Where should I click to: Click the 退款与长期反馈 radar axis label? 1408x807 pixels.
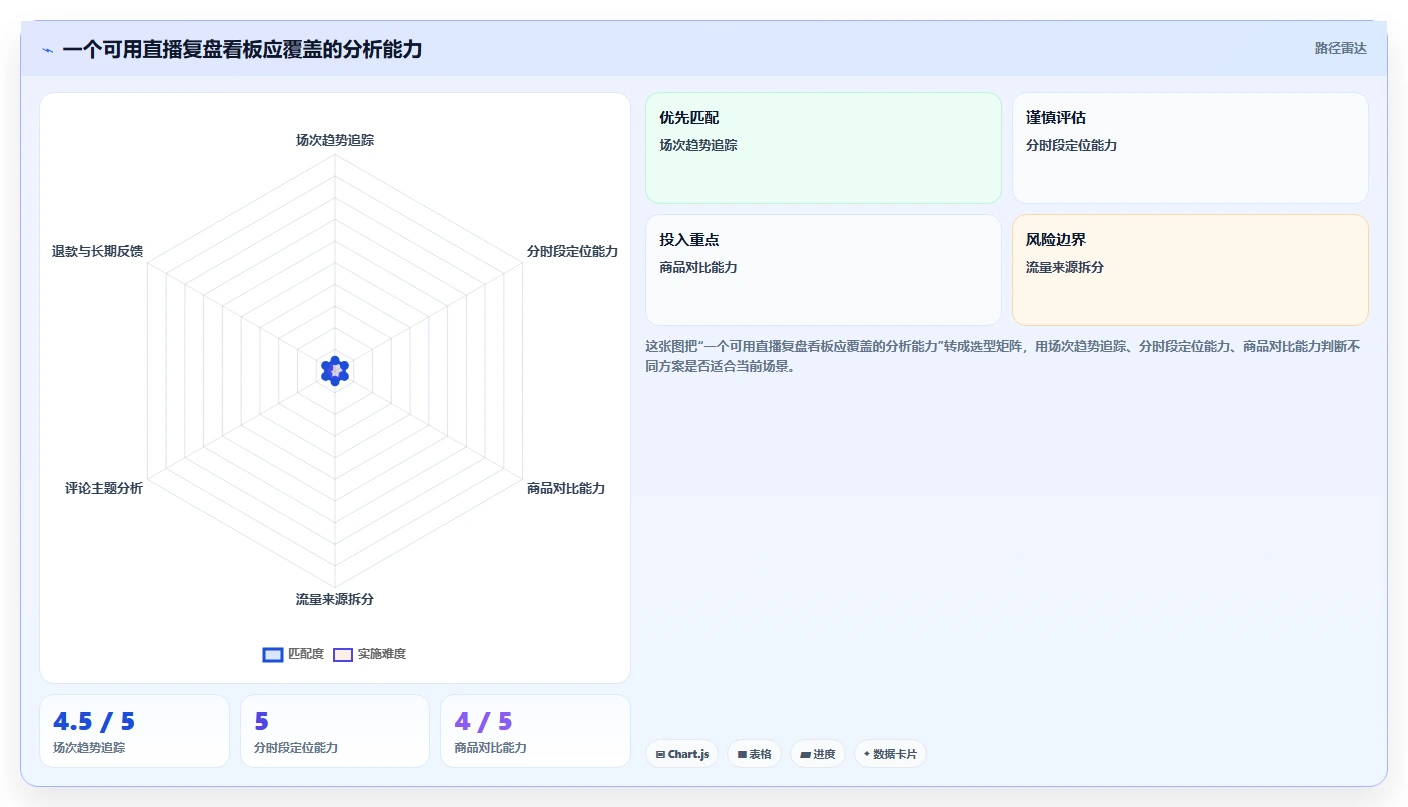tap(97, 251)
